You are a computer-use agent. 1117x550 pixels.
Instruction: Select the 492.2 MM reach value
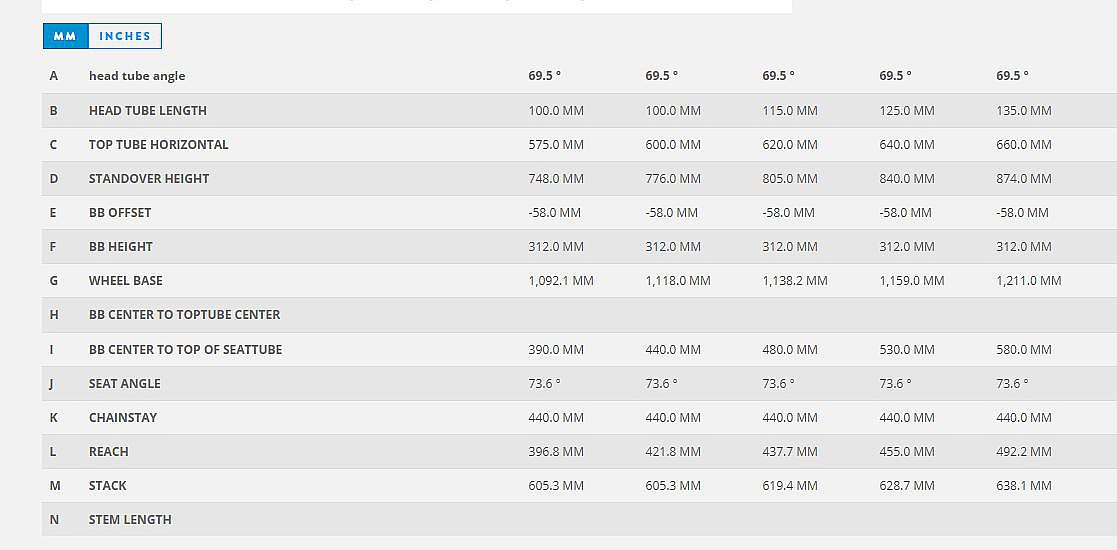[1024, 452]
